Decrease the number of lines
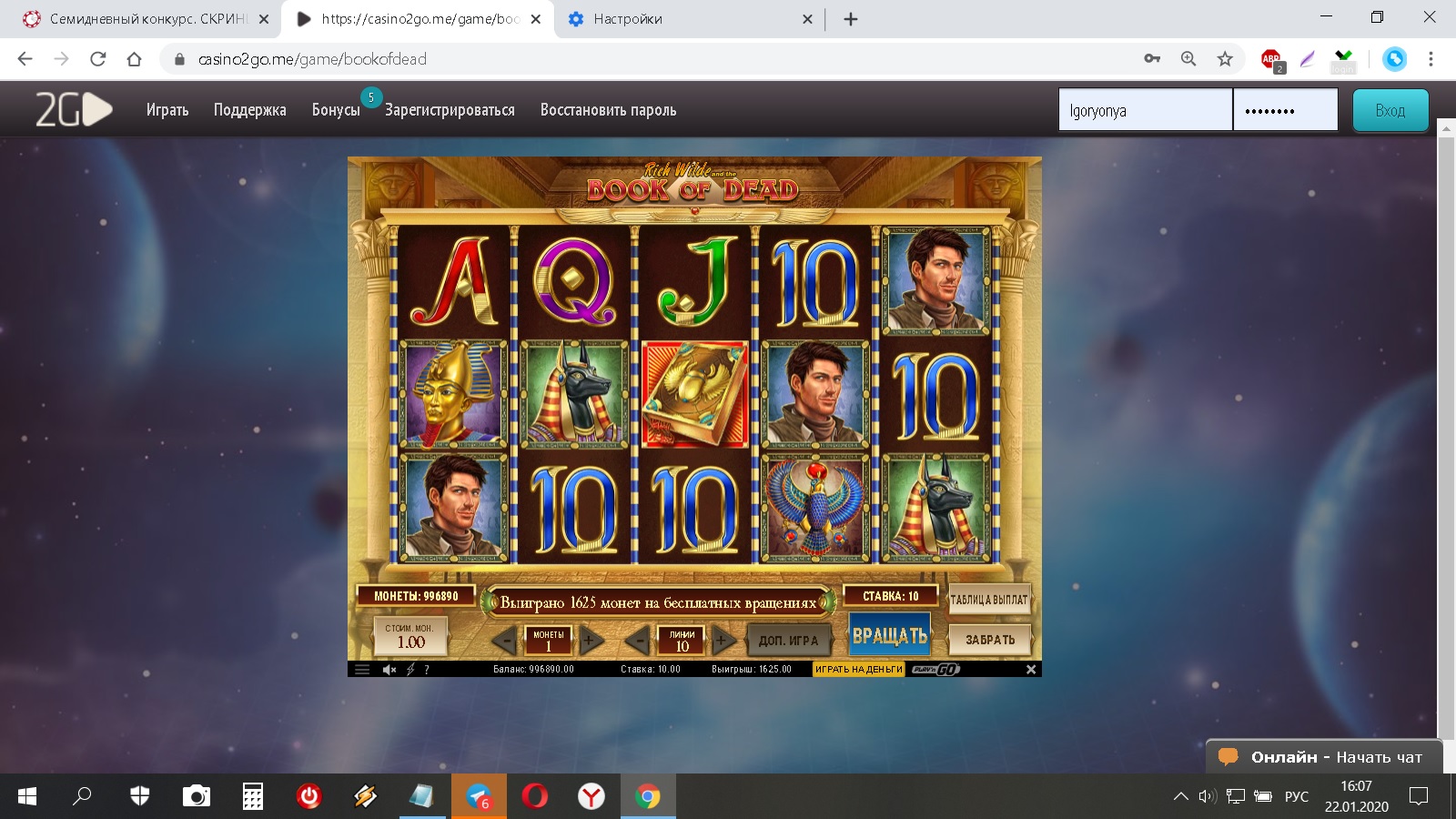 pos(638,641)
